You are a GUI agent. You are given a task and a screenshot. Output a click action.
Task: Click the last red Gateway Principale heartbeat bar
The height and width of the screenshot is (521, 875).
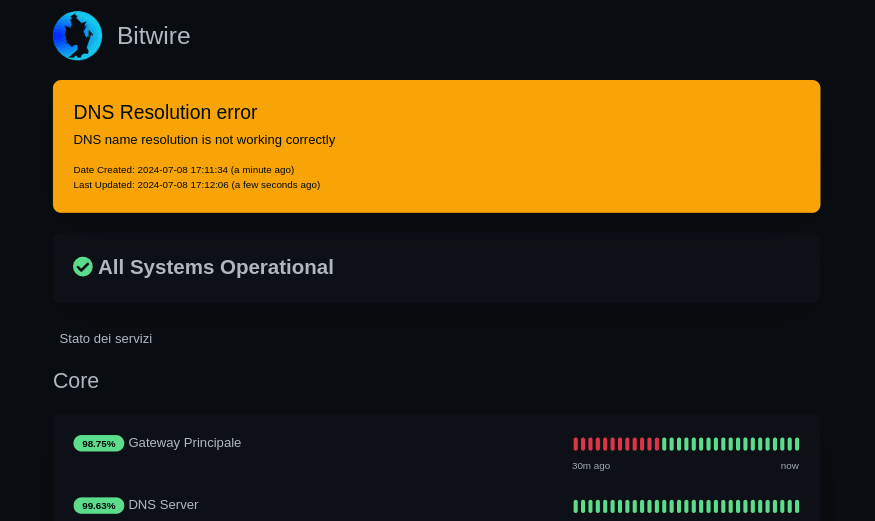tap(657, 444)
